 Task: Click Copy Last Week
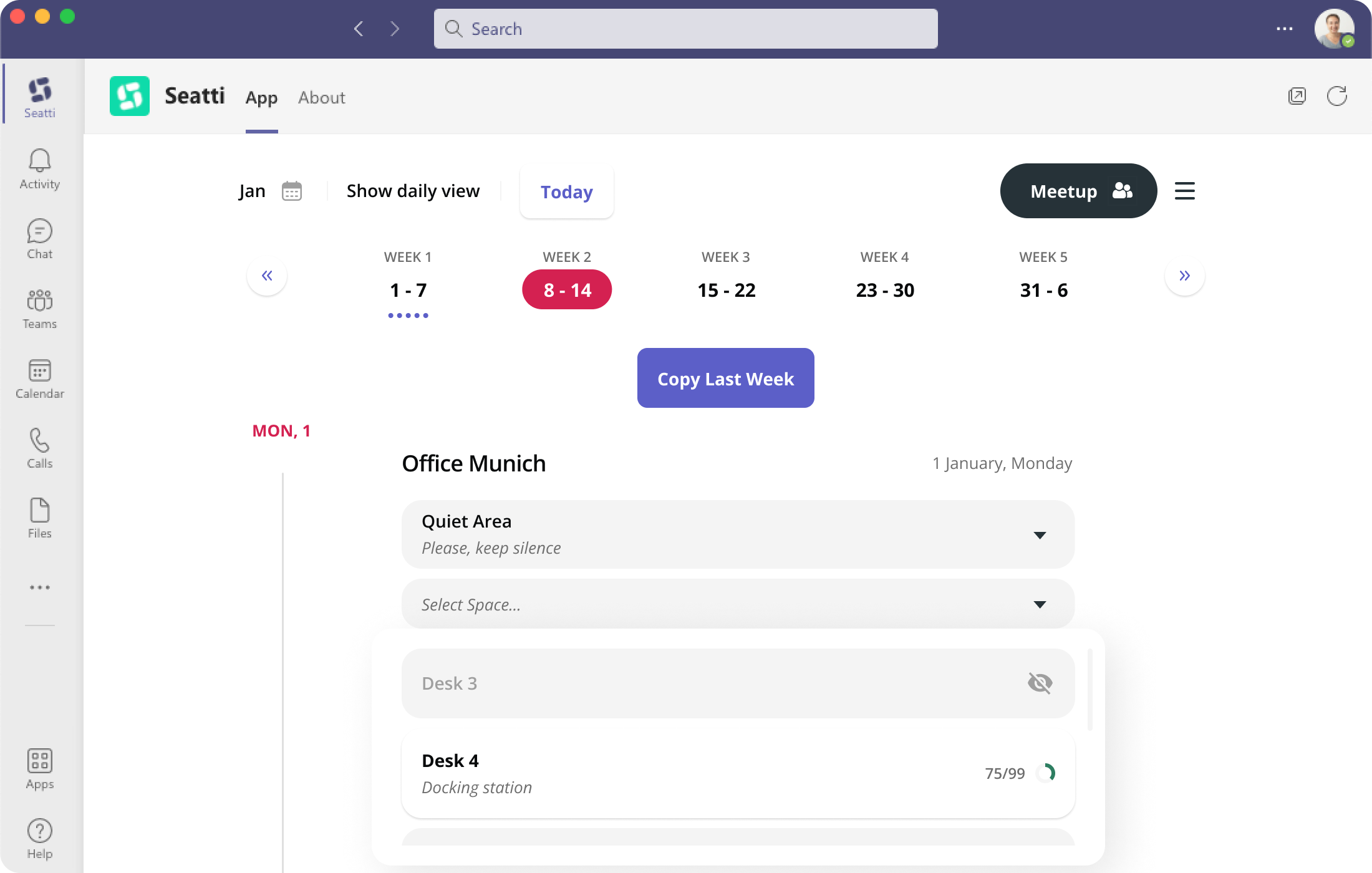[726, 378]
